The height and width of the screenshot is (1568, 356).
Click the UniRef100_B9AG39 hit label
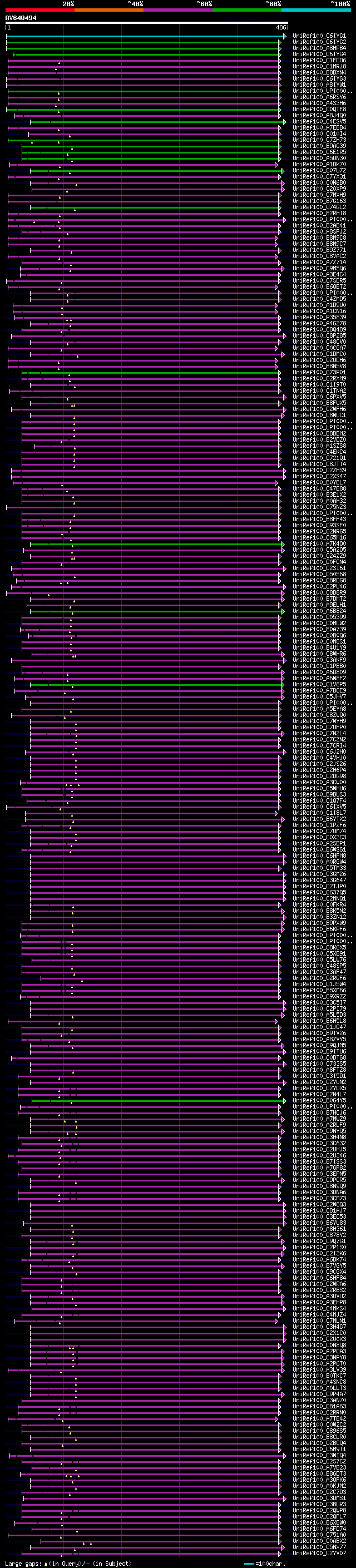pyautogui.click(x=319, y=146)
